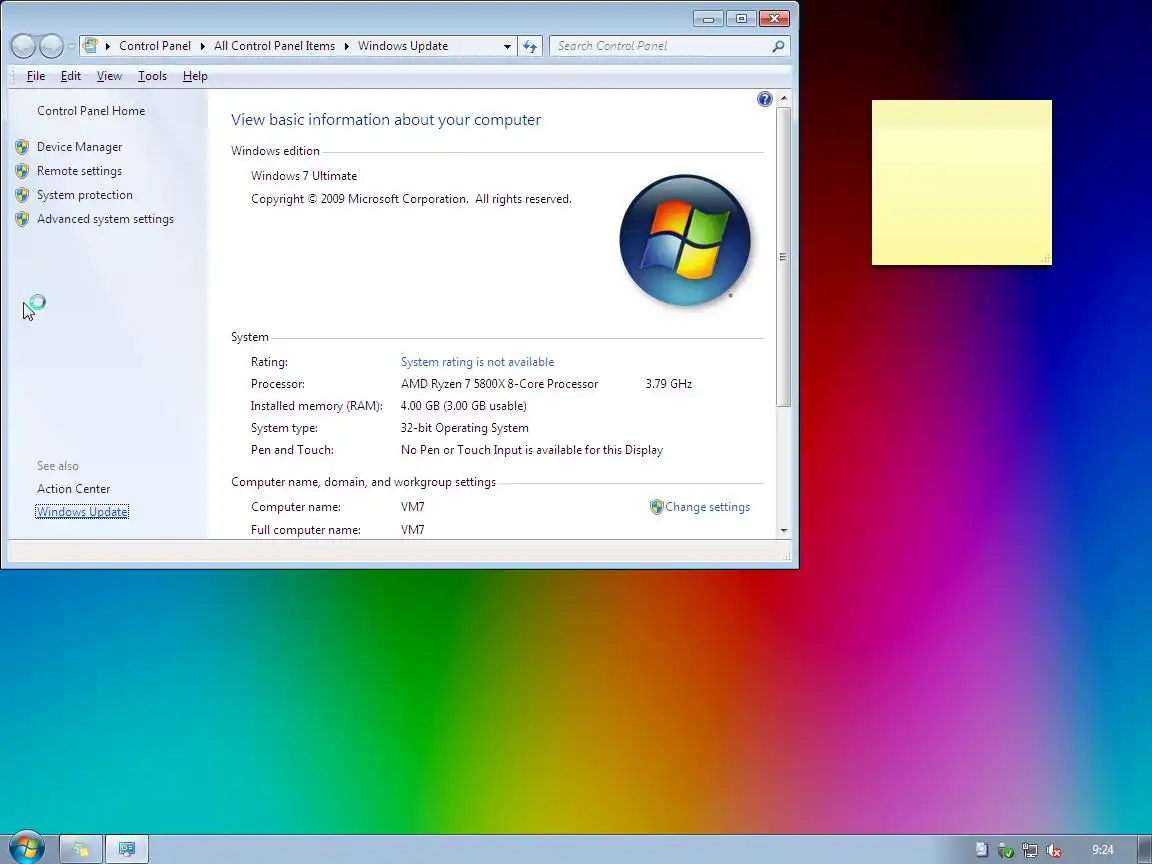The height and width of the screenshot is (864, 1152).
Task: Open the Start menu orb
Action: pos(26,847)
